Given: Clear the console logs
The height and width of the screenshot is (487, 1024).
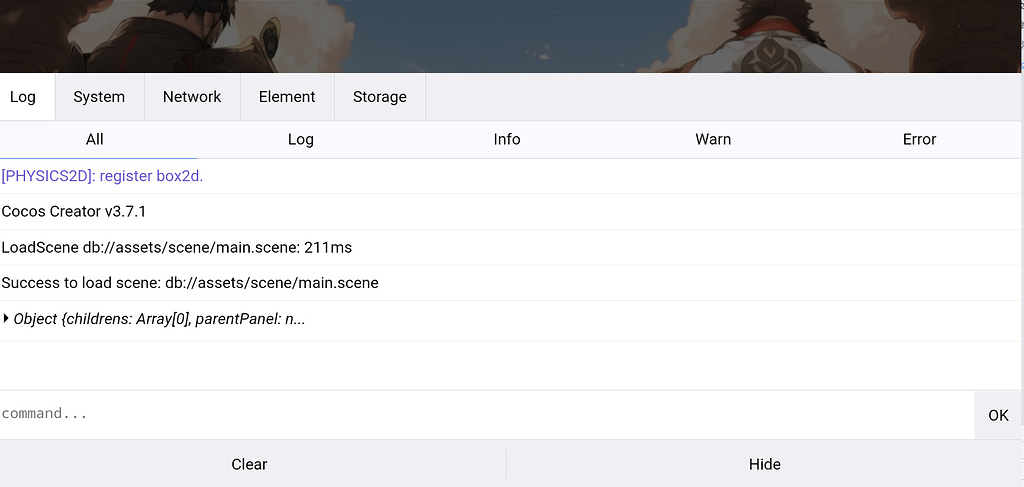Looking at the screenshot, I should pos(249,464).
